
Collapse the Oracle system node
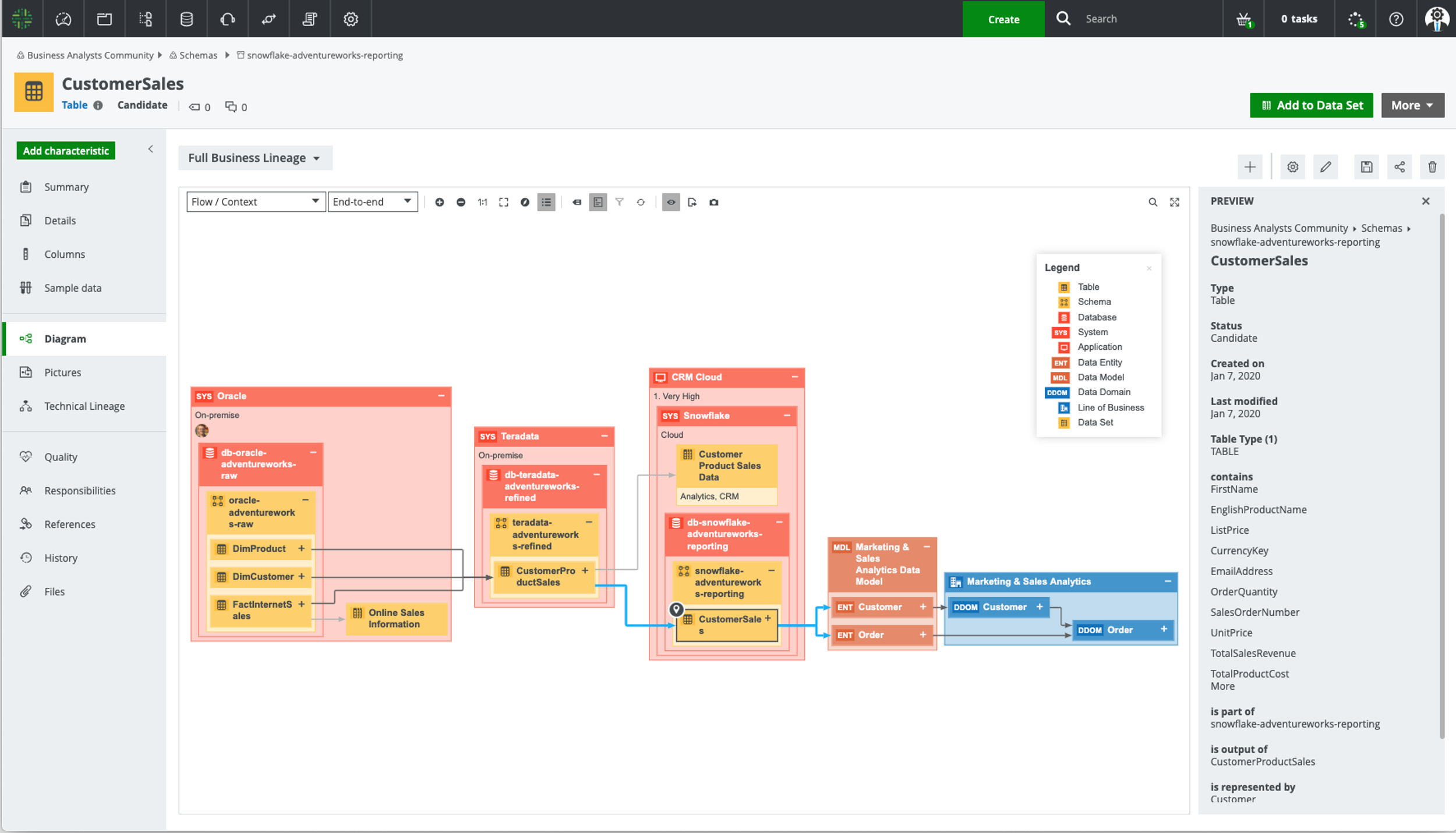[441, 396]
